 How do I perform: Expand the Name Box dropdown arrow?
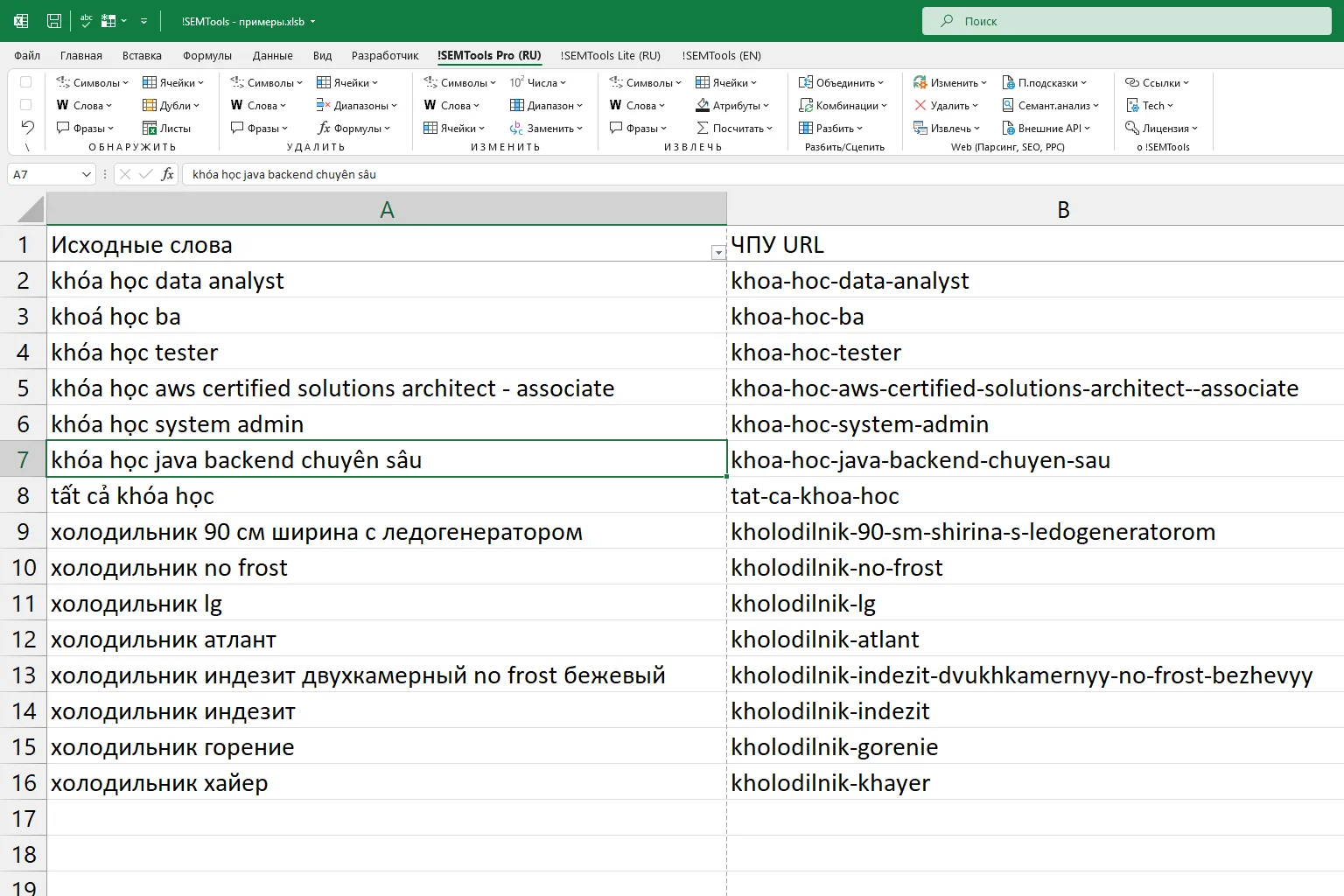click(x=86, y=174)
